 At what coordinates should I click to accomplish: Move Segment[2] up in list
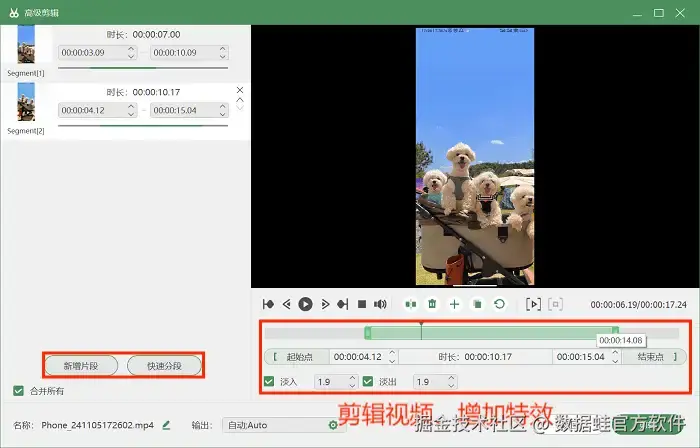coord(240,100)
